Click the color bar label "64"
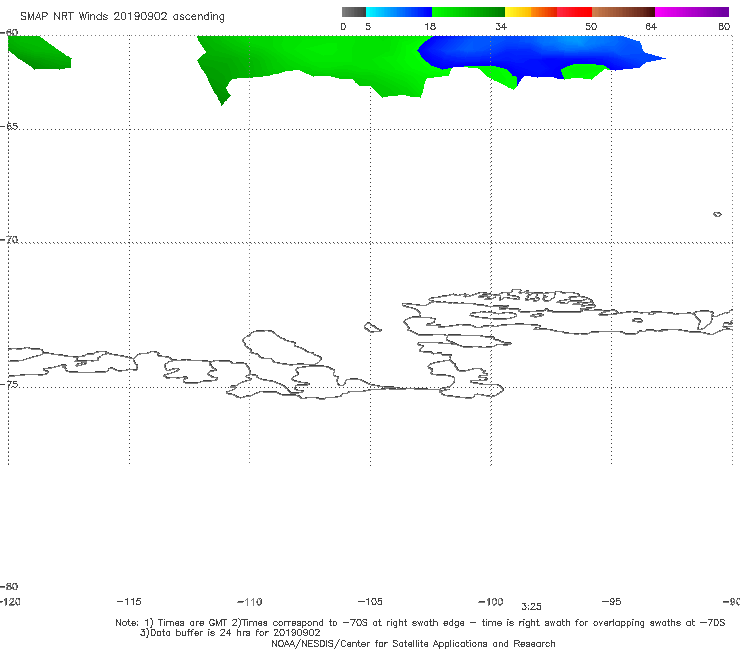 [651, 26]
